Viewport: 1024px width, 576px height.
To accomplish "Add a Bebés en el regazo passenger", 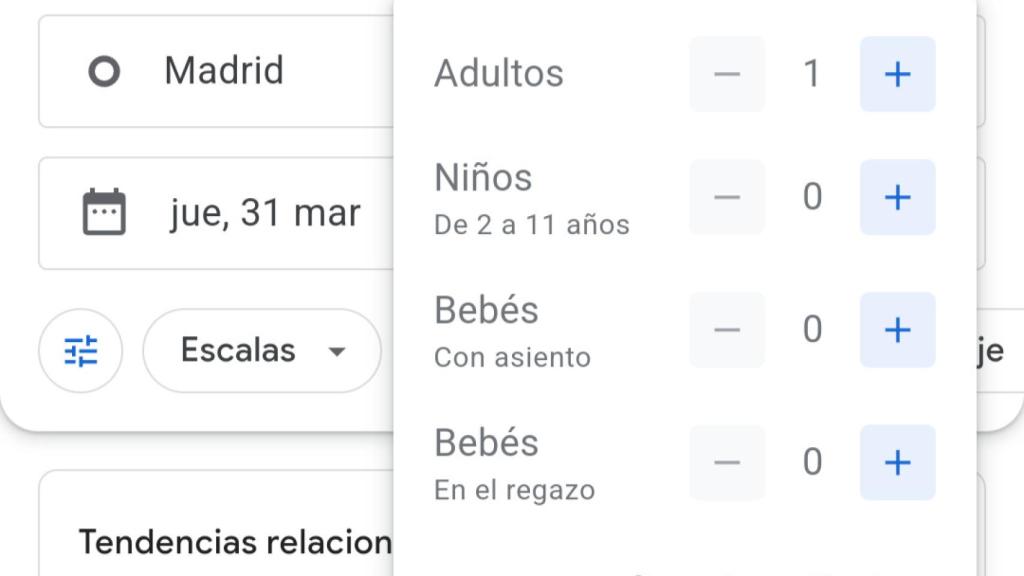I will coord(897,462).
